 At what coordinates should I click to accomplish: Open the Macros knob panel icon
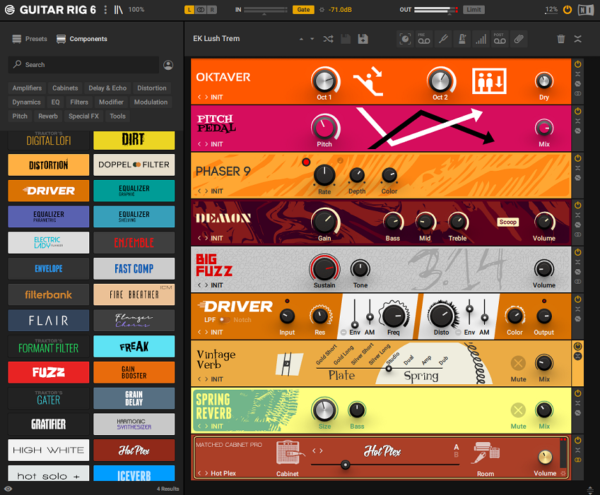pos(405,39)
